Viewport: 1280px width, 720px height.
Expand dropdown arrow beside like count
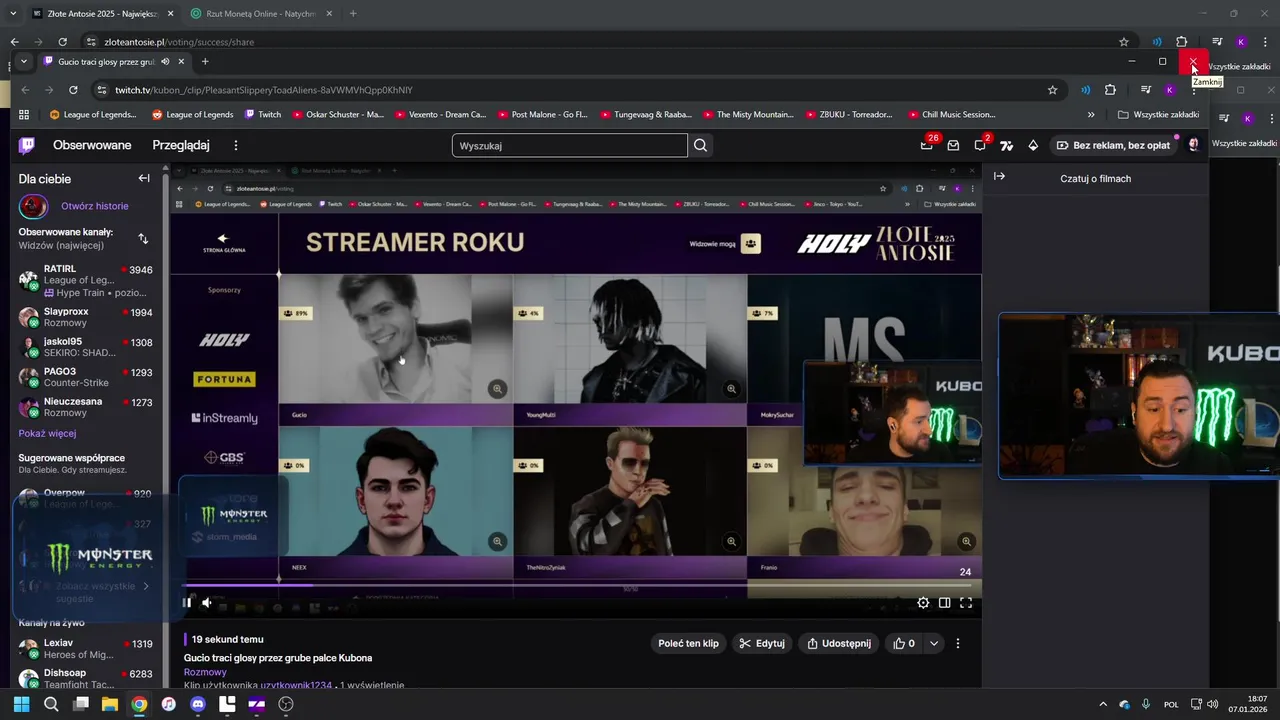[934, 643]
